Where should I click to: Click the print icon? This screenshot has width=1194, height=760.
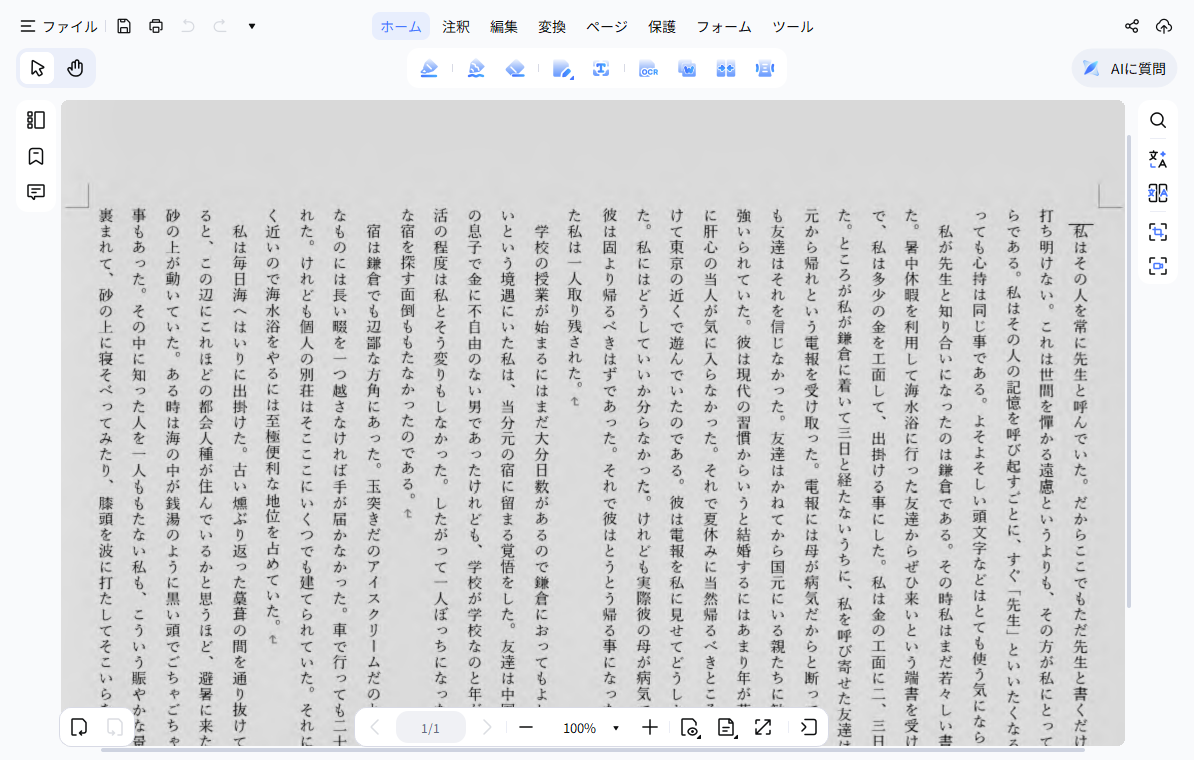click(156, 27)
